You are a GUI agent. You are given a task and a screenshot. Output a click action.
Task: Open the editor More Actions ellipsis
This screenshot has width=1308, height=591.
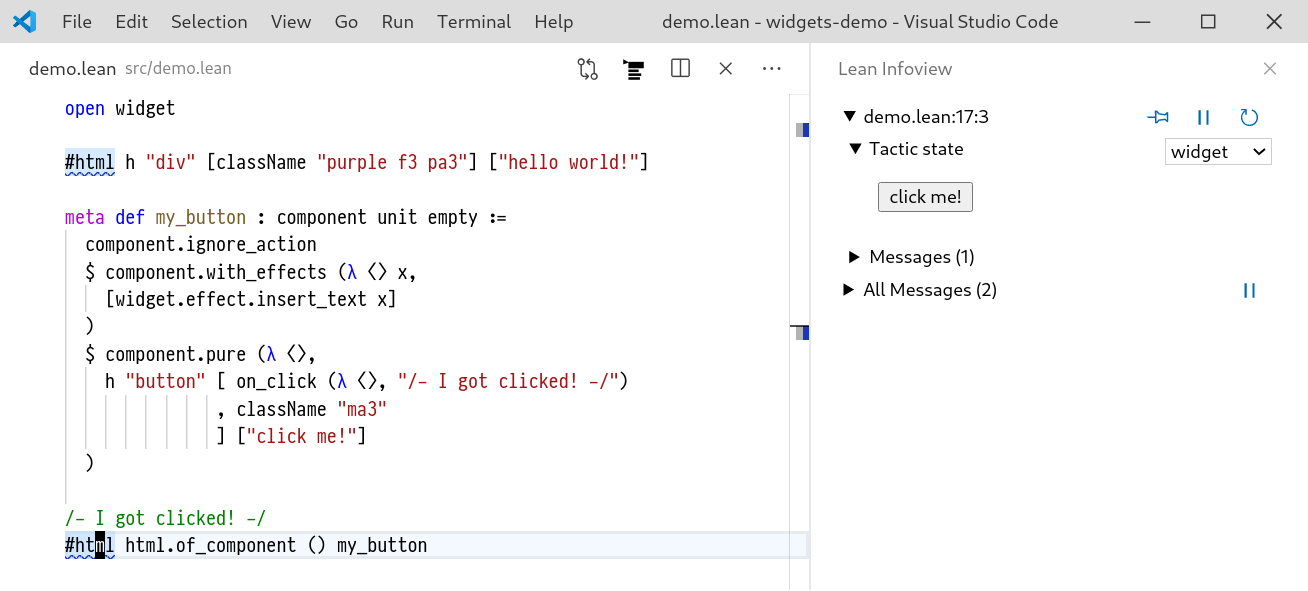(771, 69)
